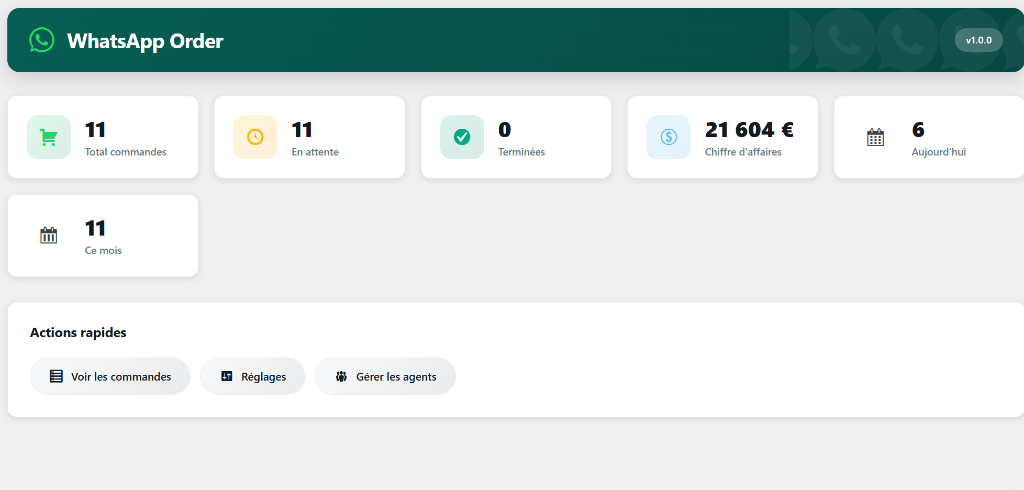The height and width of the screenshot is (490, 1024).
Task: Click the green checkmark Terminées icon
Action: point(462,137)
